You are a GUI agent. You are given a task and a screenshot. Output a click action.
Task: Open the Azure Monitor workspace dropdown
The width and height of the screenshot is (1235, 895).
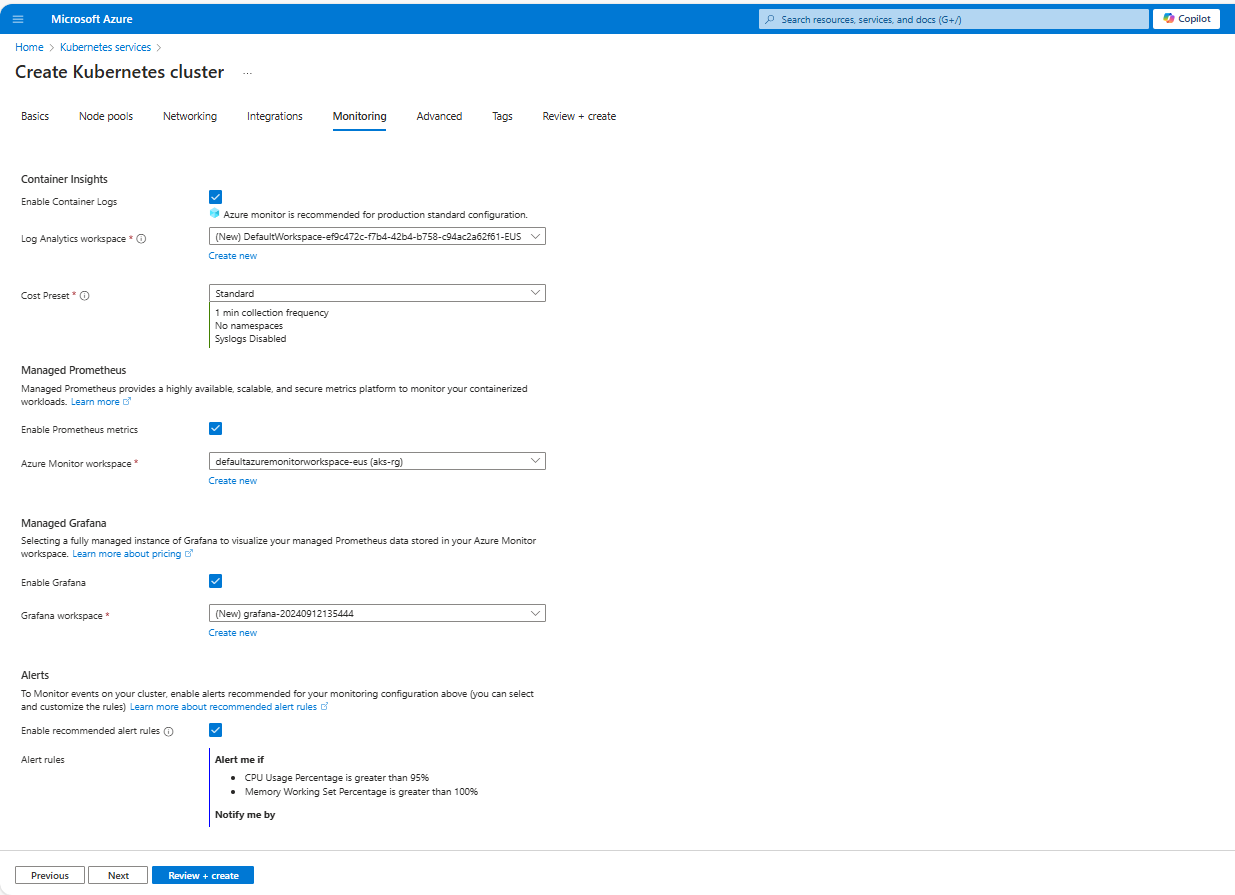coord(377,461)
